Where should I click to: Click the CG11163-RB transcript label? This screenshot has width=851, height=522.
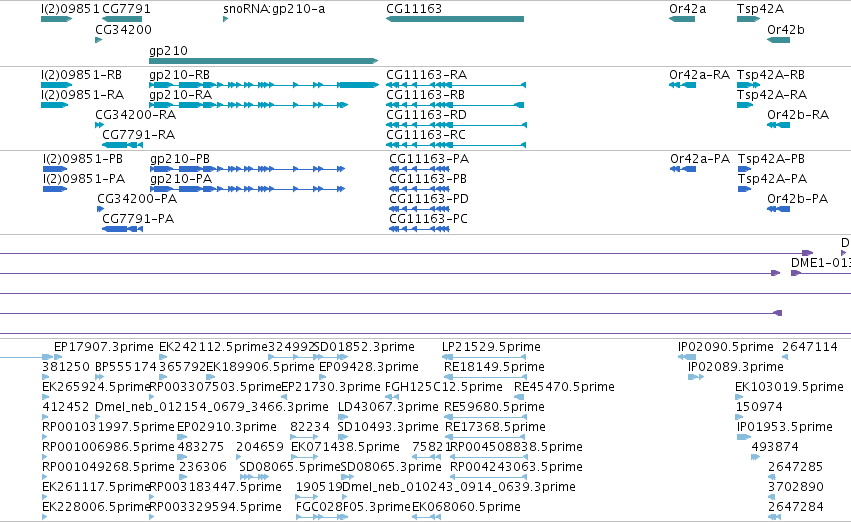(426, 94)
